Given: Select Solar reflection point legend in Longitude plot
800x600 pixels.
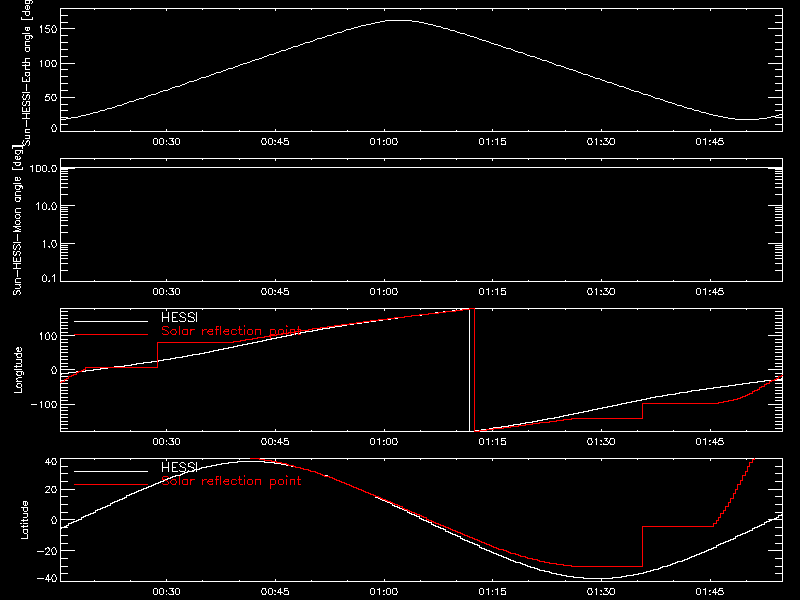Looking at the screenshot, I should click(x=231, y=331).
